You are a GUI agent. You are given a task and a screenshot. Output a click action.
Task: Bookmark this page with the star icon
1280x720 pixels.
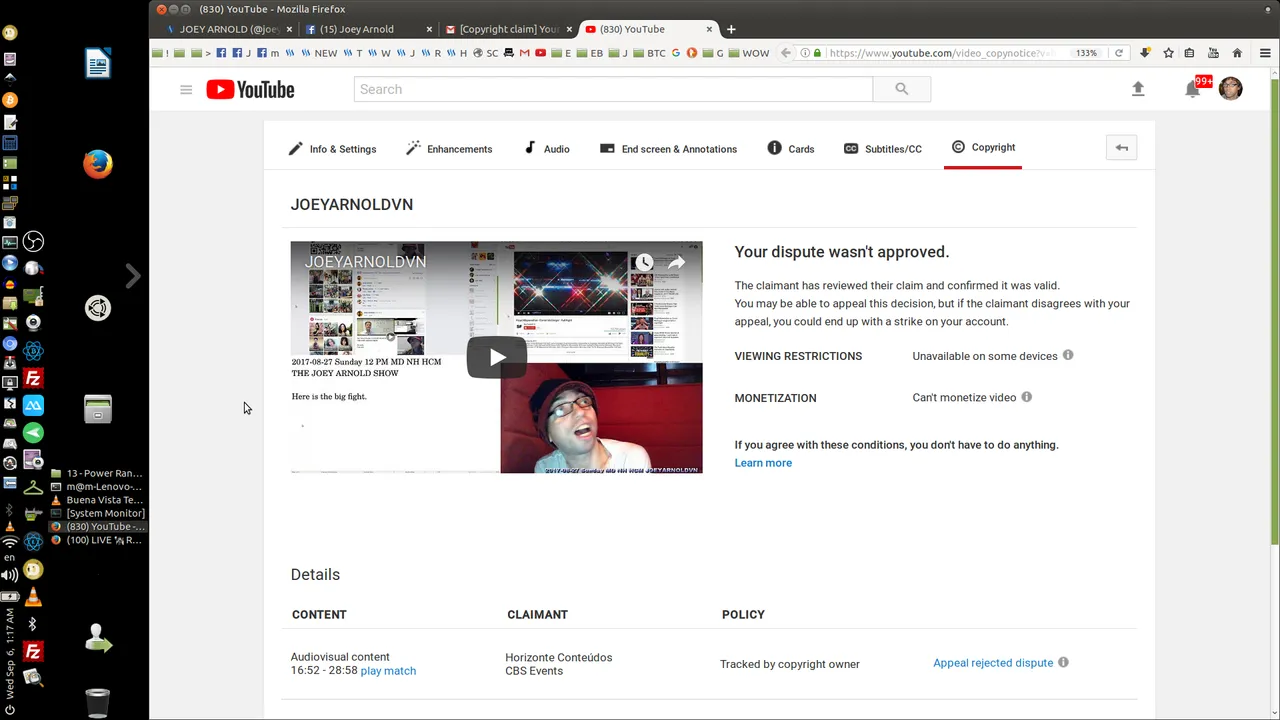1168,53
